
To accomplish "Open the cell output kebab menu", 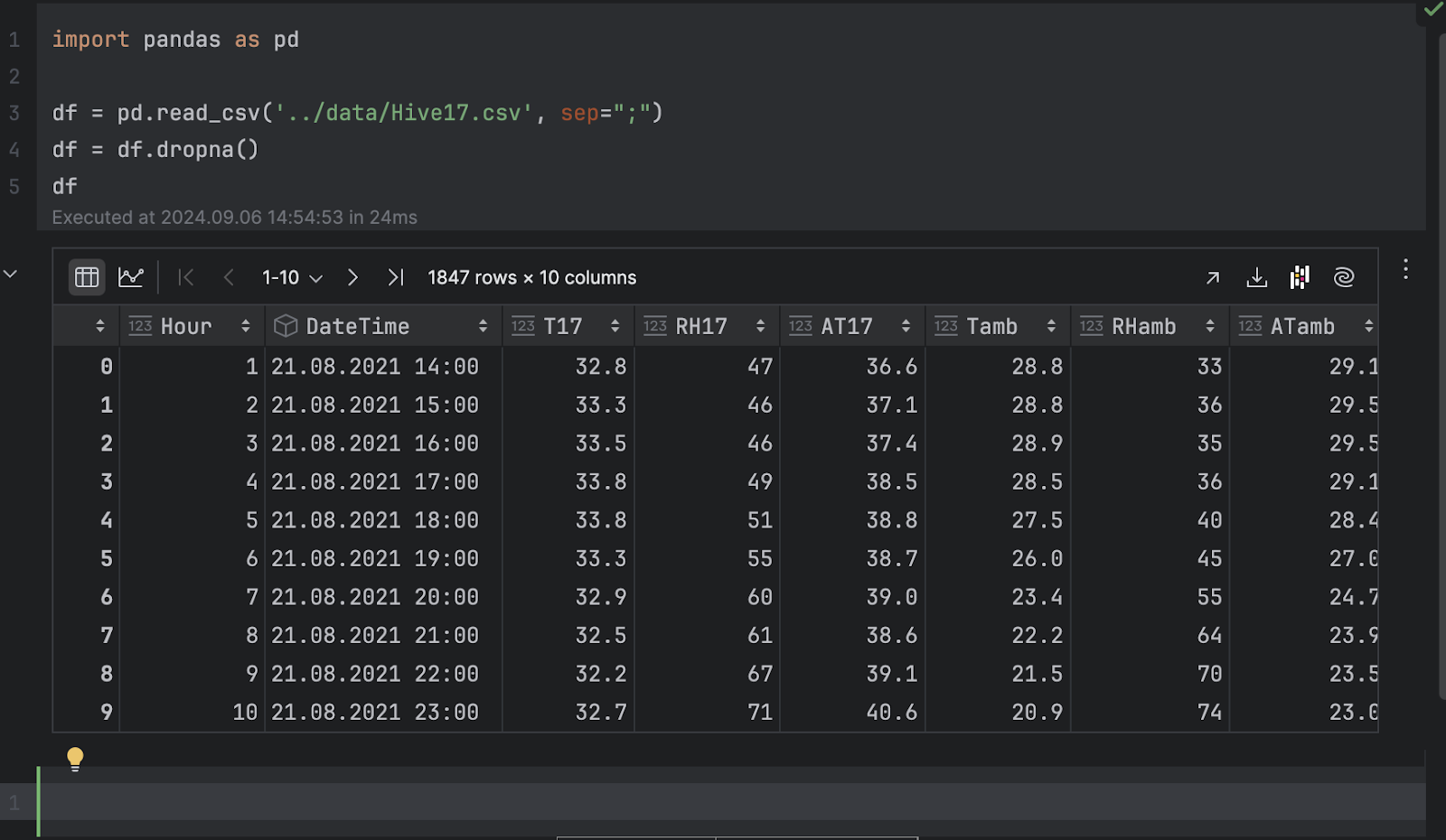I will pos(1405,269).
